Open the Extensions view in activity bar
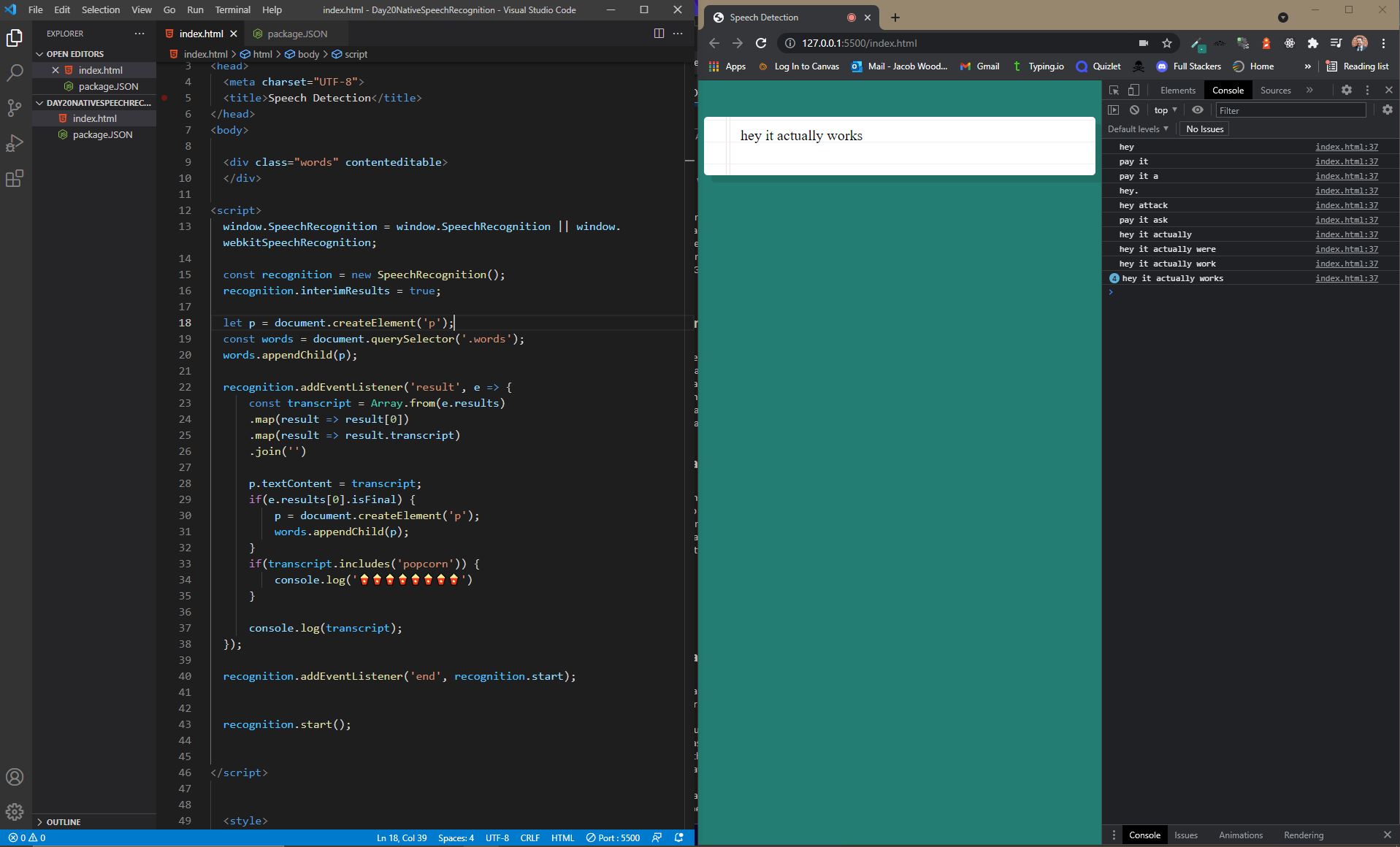 click(15, 178)
